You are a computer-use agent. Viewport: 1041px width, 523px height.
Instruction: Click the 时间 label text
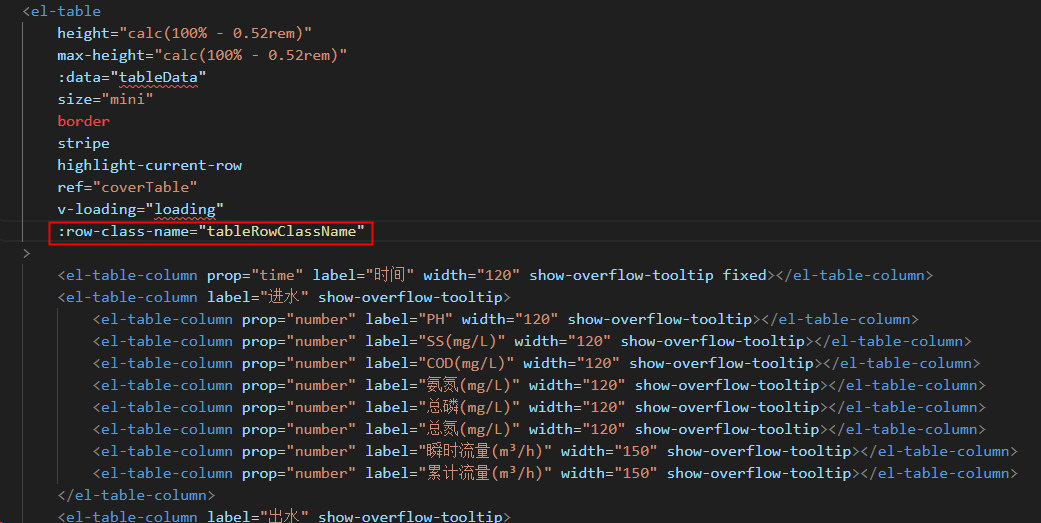point(389,275)
